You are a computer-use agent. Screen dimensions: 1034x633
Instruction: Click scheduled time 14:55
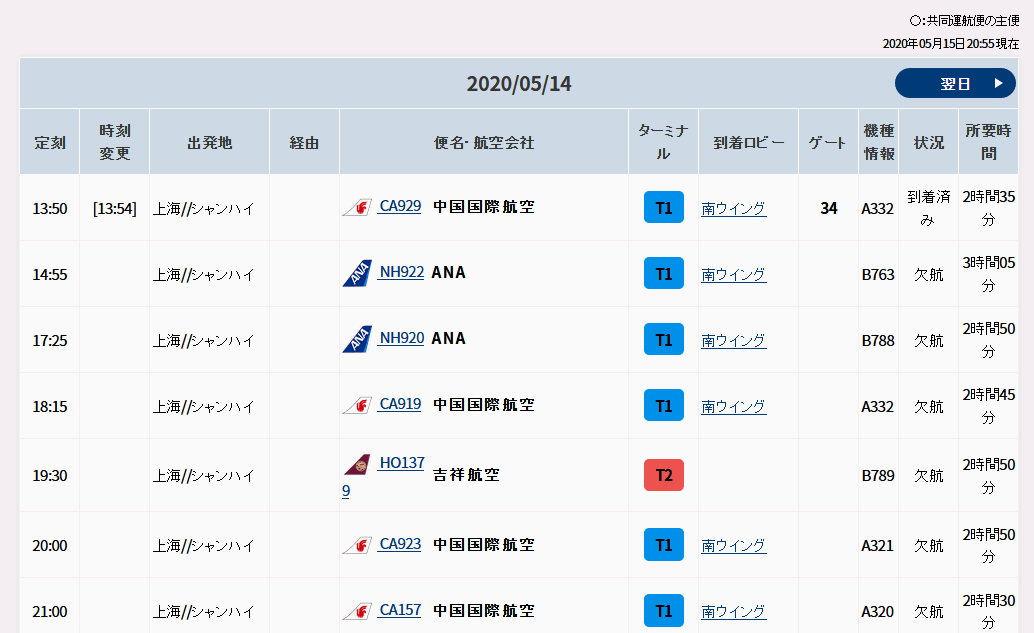tap(50, 275)
